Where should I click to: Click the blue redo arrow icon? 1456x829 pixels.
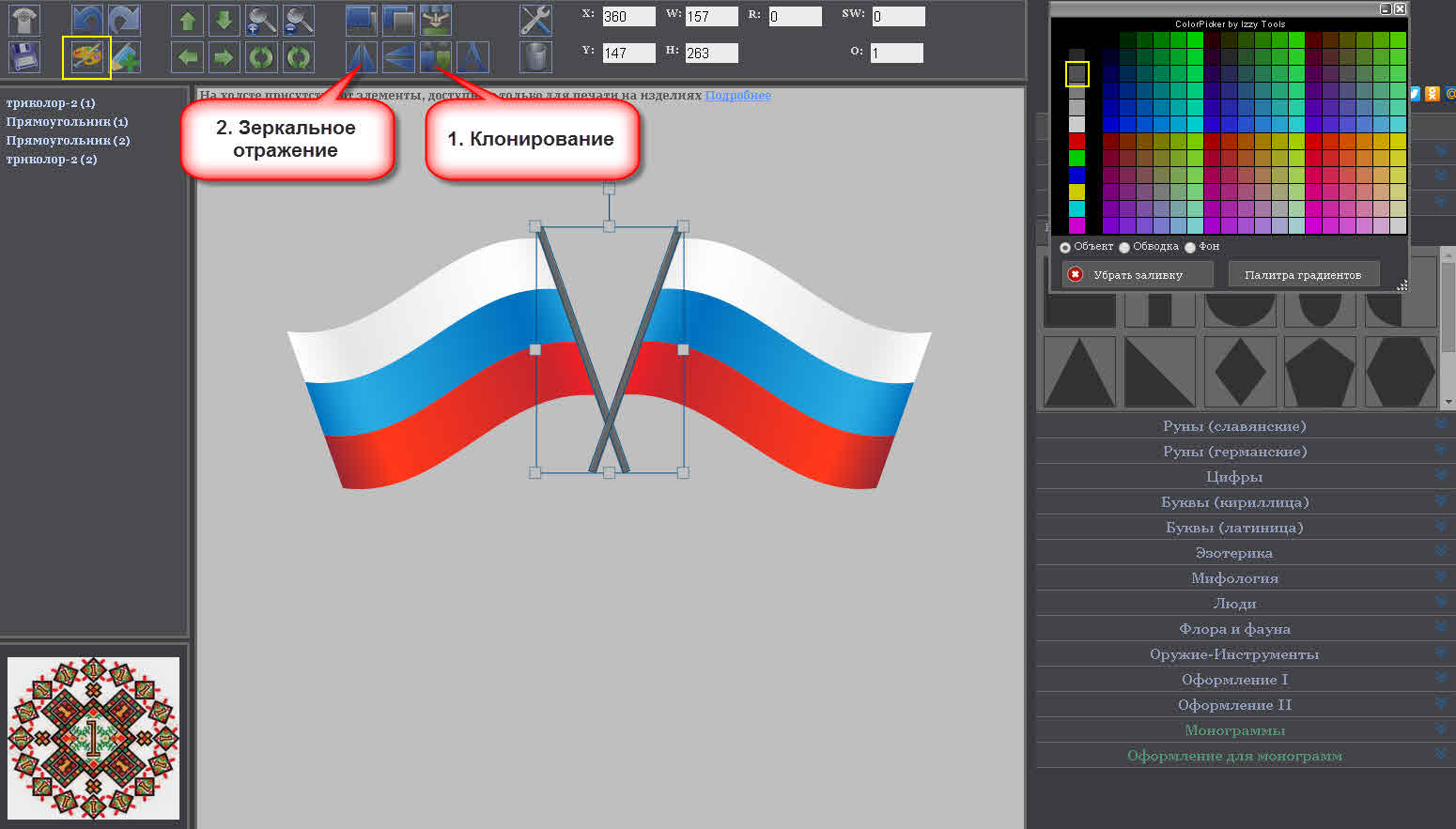point(124,20)
